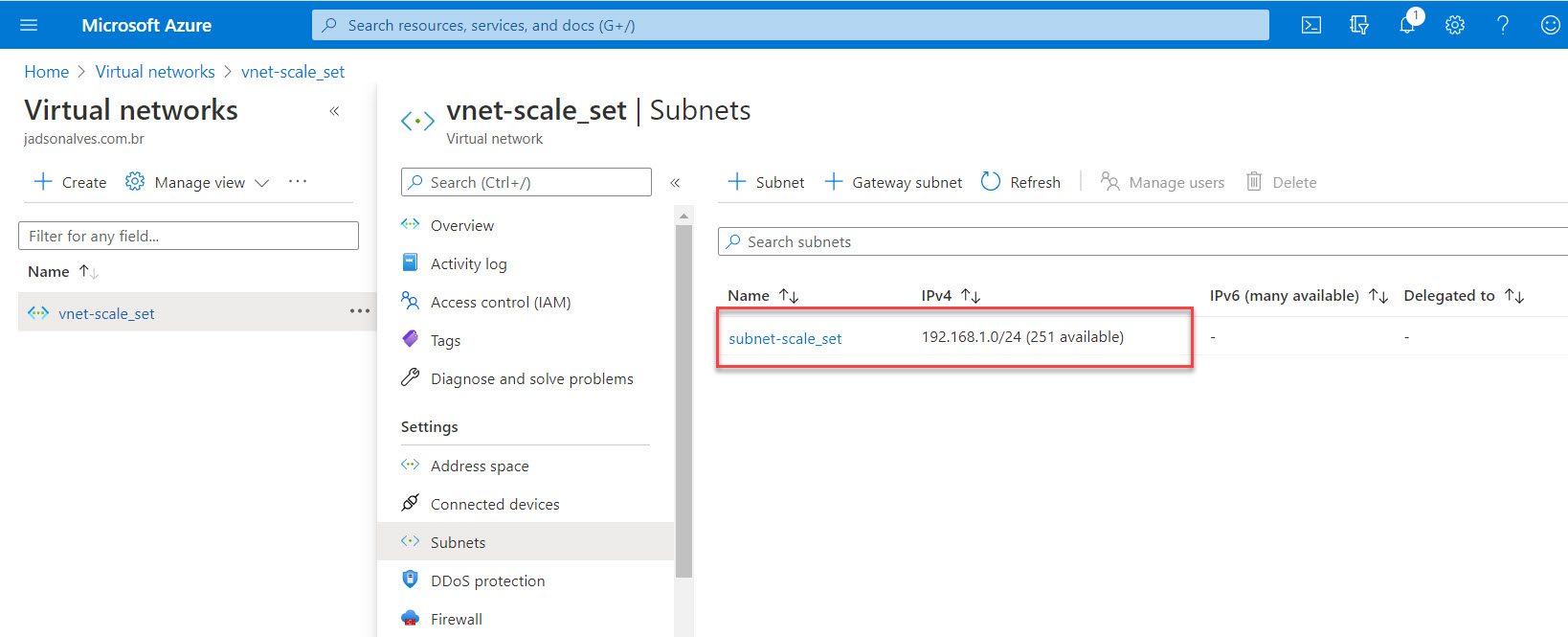The image size is (1568, 637).
Task: Open Address space settings
Action: 479,466
